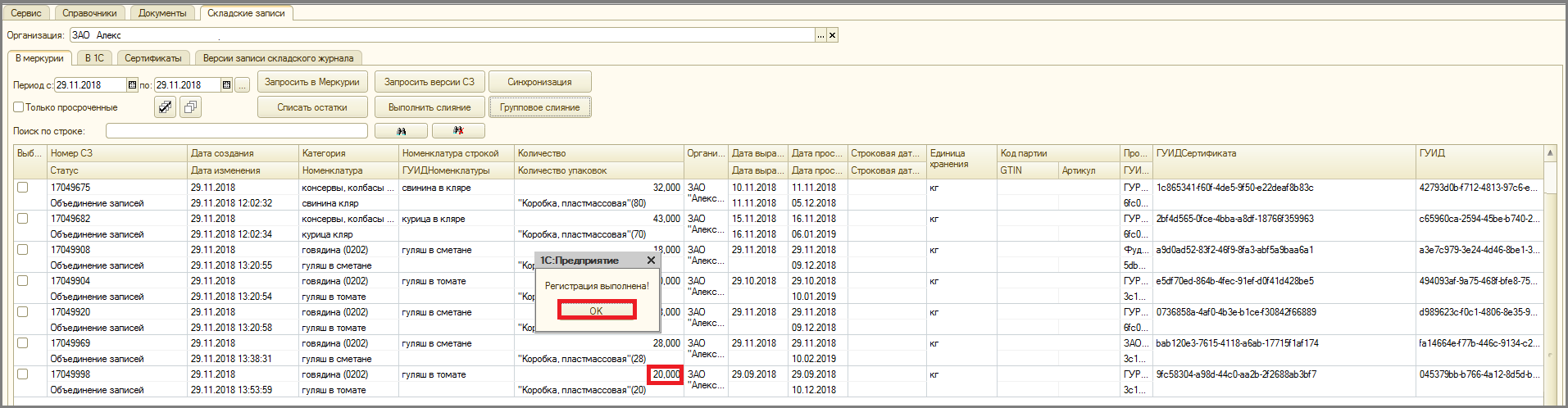Cancel search with crossed binoculars icon
Image resolution: width=1568 pixels, height=408 pixels.
coord(458,131)
